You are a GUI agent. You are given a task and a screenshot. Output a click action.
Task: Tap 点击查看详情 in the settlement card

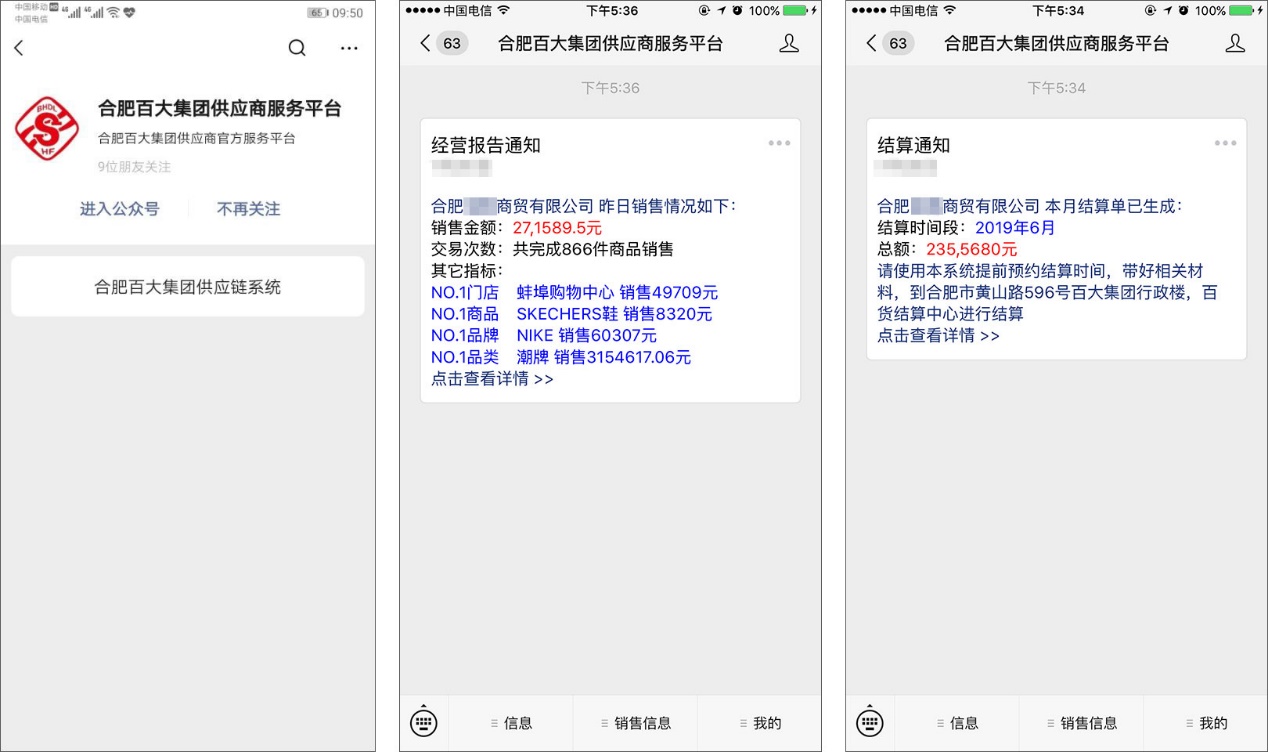click(938, 335)
